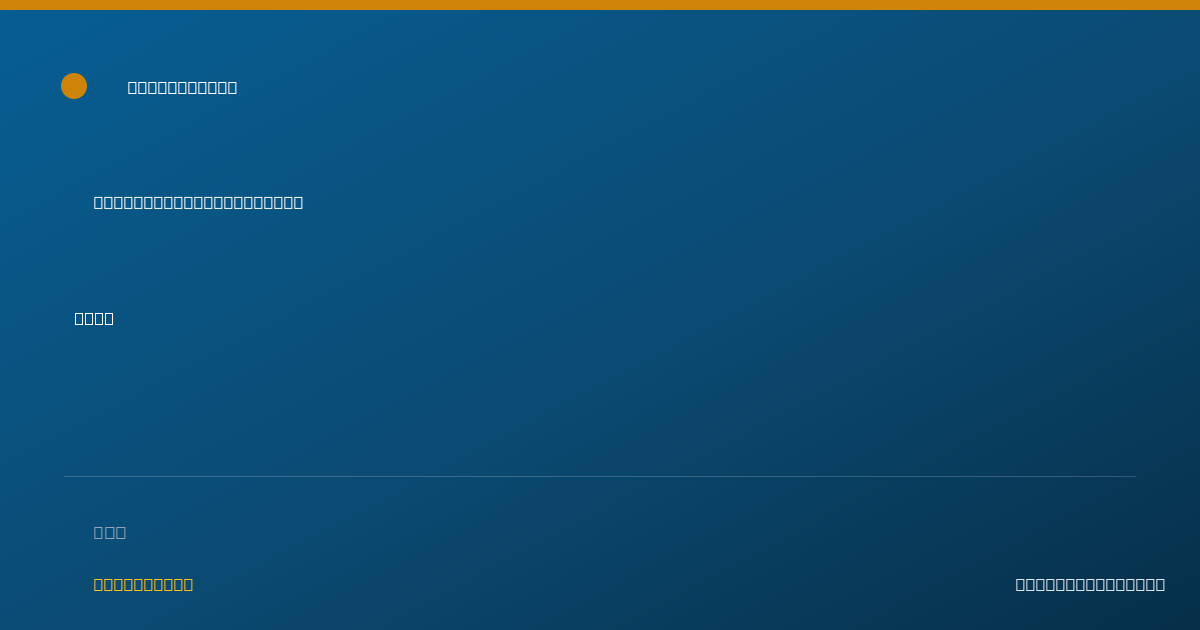
Task: Tap the round orange brand dot
Action: click(x=74, y=86)
